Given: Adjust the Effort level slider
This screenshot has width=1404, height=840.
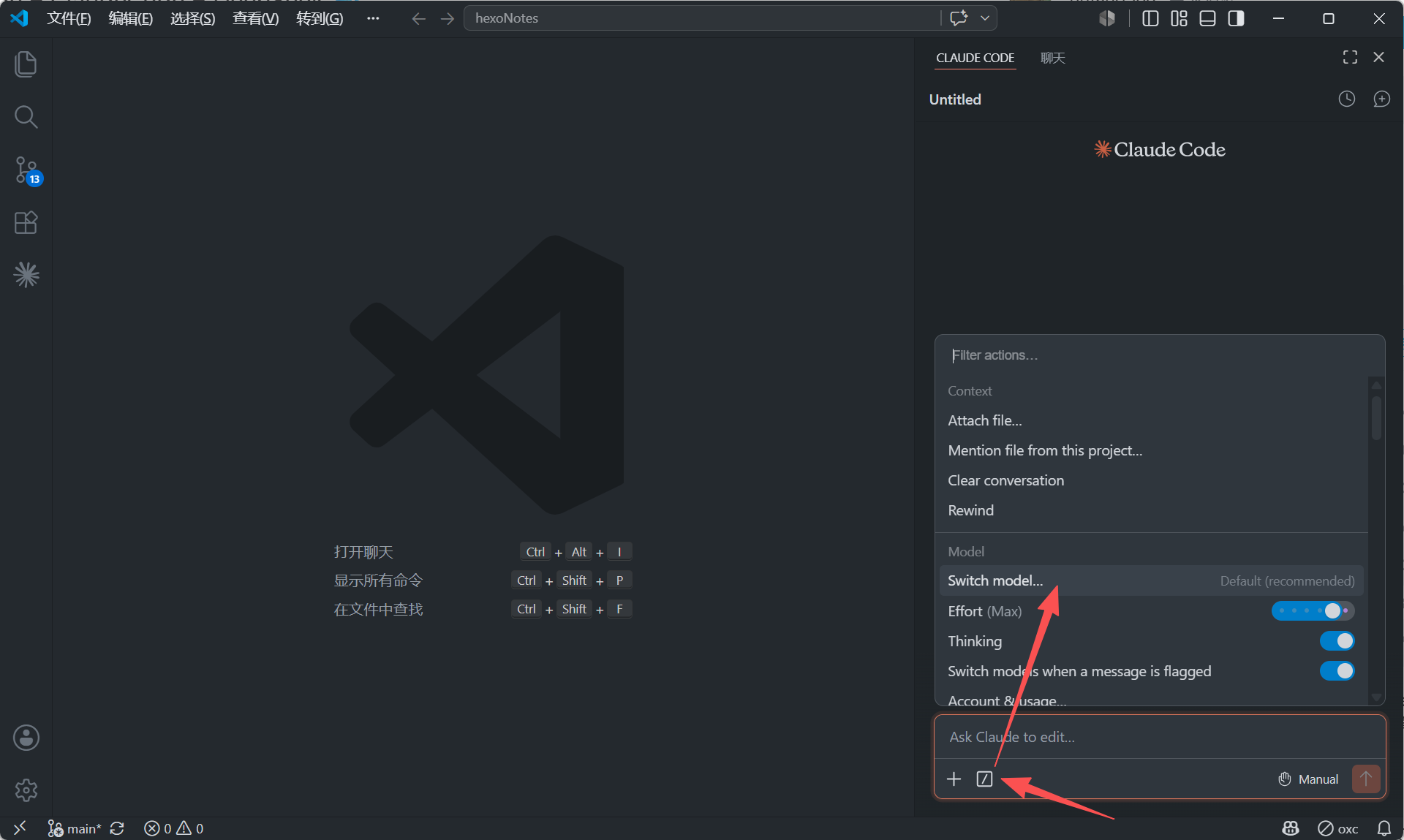Looking at the screenshot, I should [1313, 610].
